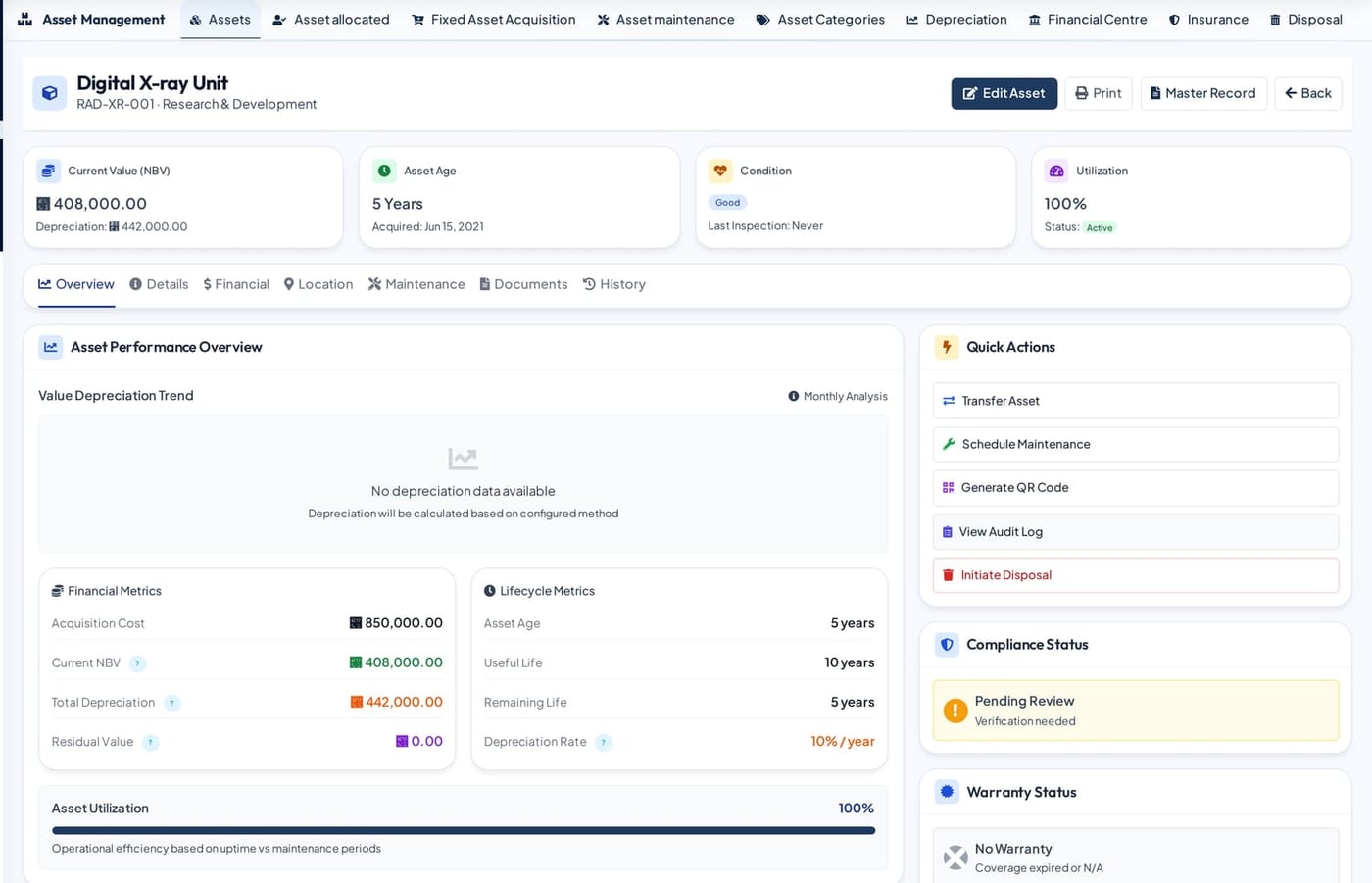1372x883 pixels.
Task: Open the Disposal menu item
Action: point(1306,20)
